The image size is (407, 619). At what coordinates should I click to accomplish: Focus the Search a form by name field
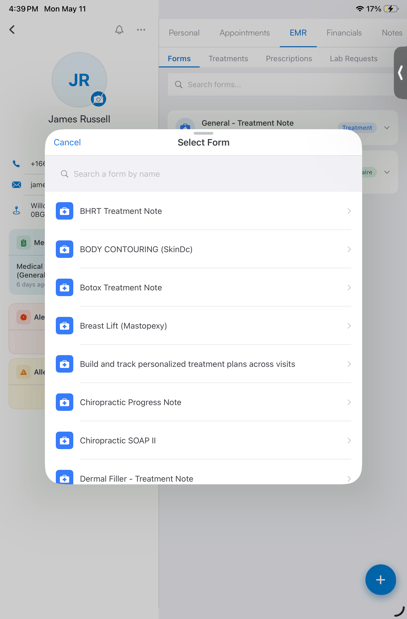(x=203, y=174)
